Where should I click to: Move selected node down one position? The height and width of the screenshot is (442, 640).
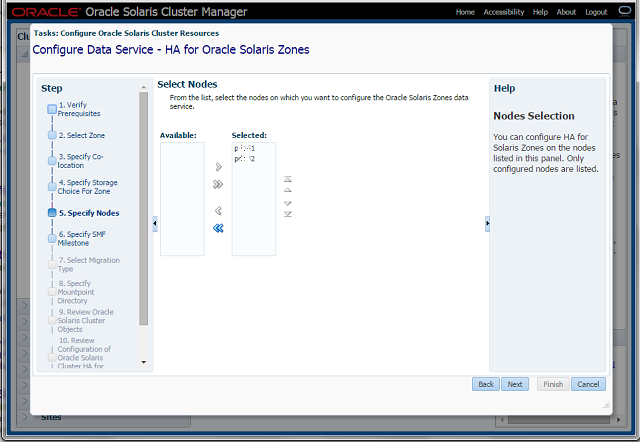click(288, 203)
